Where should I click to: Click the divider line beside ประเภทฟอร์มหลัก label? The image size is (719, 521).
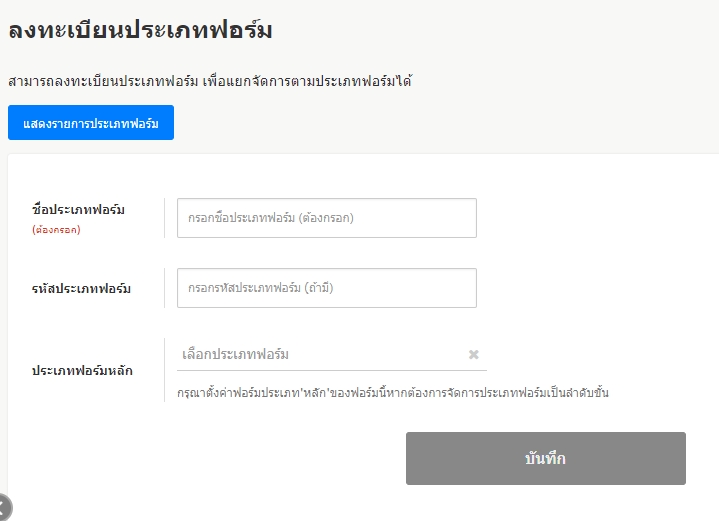point(164,370)
